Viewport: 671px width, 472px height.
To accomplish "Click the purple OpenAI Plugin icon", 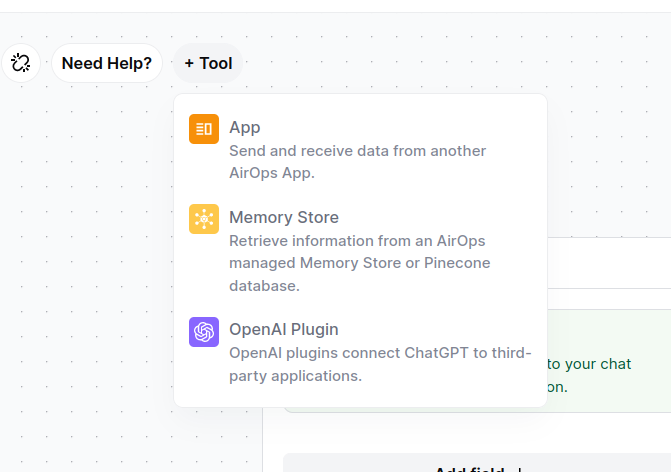I will pyautogui.click(x=204, y=332).
